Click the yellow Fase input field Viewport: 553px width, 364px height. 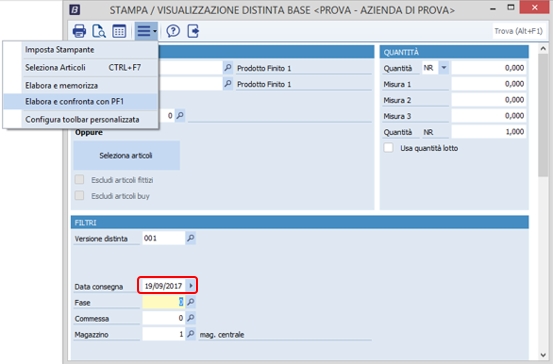point(164,302)
